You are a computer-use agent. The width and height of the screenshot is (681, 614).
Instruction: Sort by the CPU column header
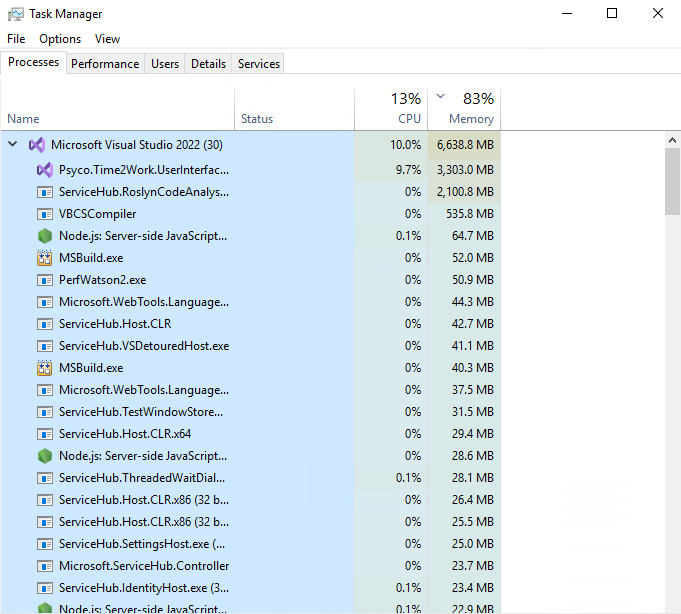[391, 109]
